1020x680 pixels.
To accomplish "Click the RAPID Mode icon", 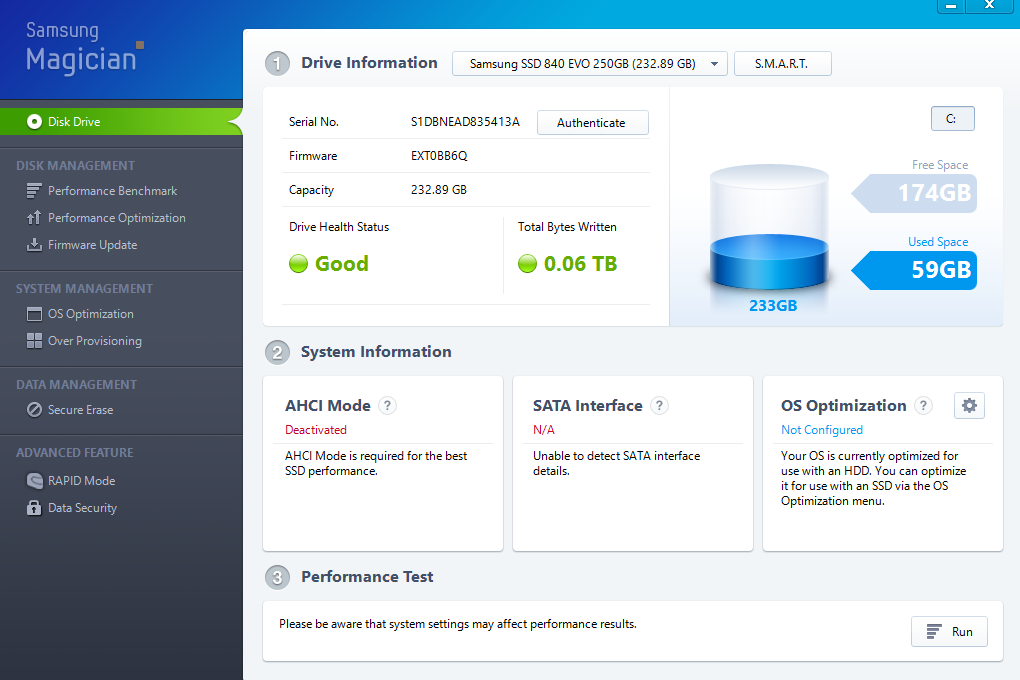I will coord(34,481).
